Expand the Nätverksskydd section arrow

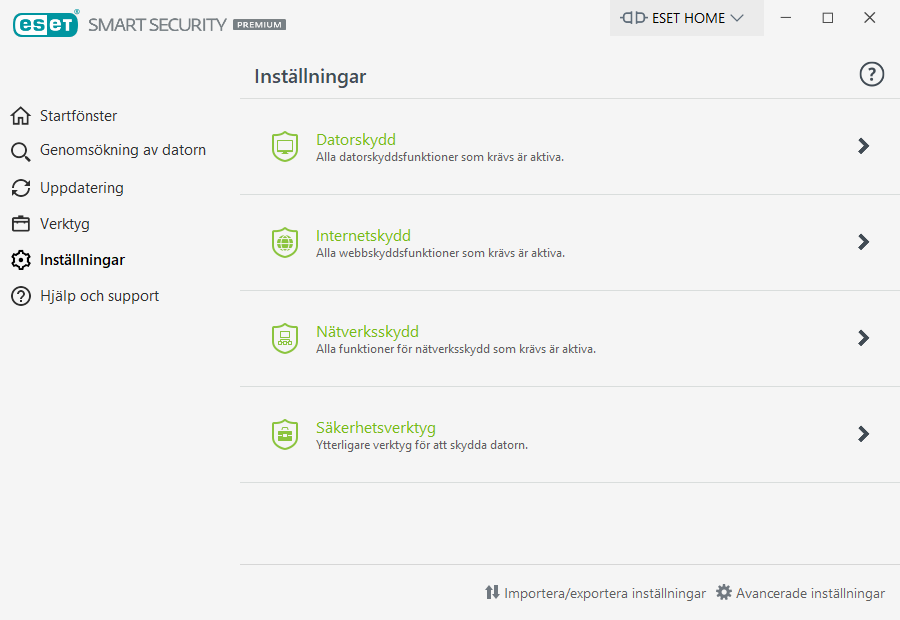[x=864, y=338]
